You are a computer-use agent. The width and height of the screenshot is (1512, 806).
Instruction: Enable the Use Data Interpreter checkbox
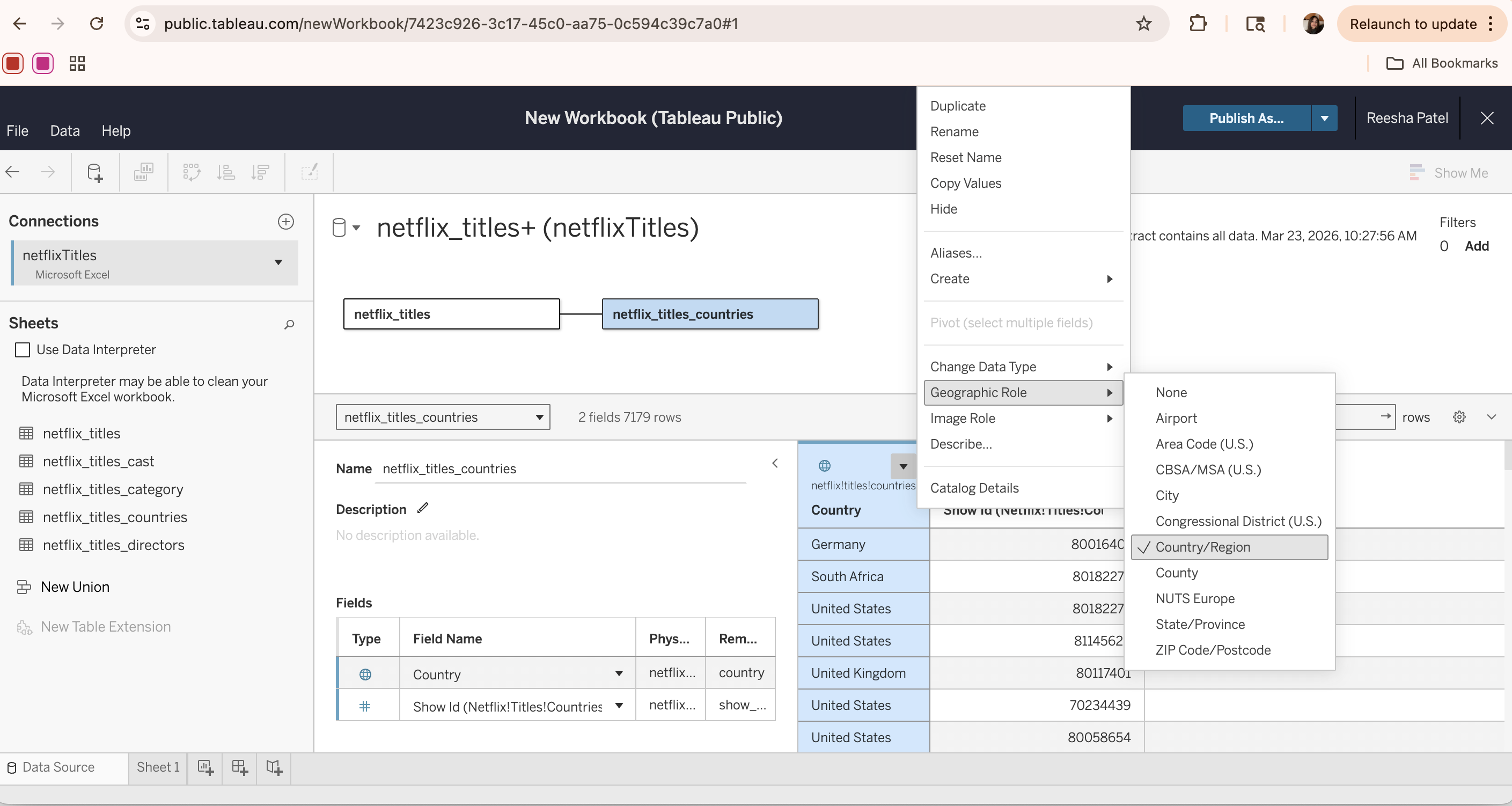(23, 350)
